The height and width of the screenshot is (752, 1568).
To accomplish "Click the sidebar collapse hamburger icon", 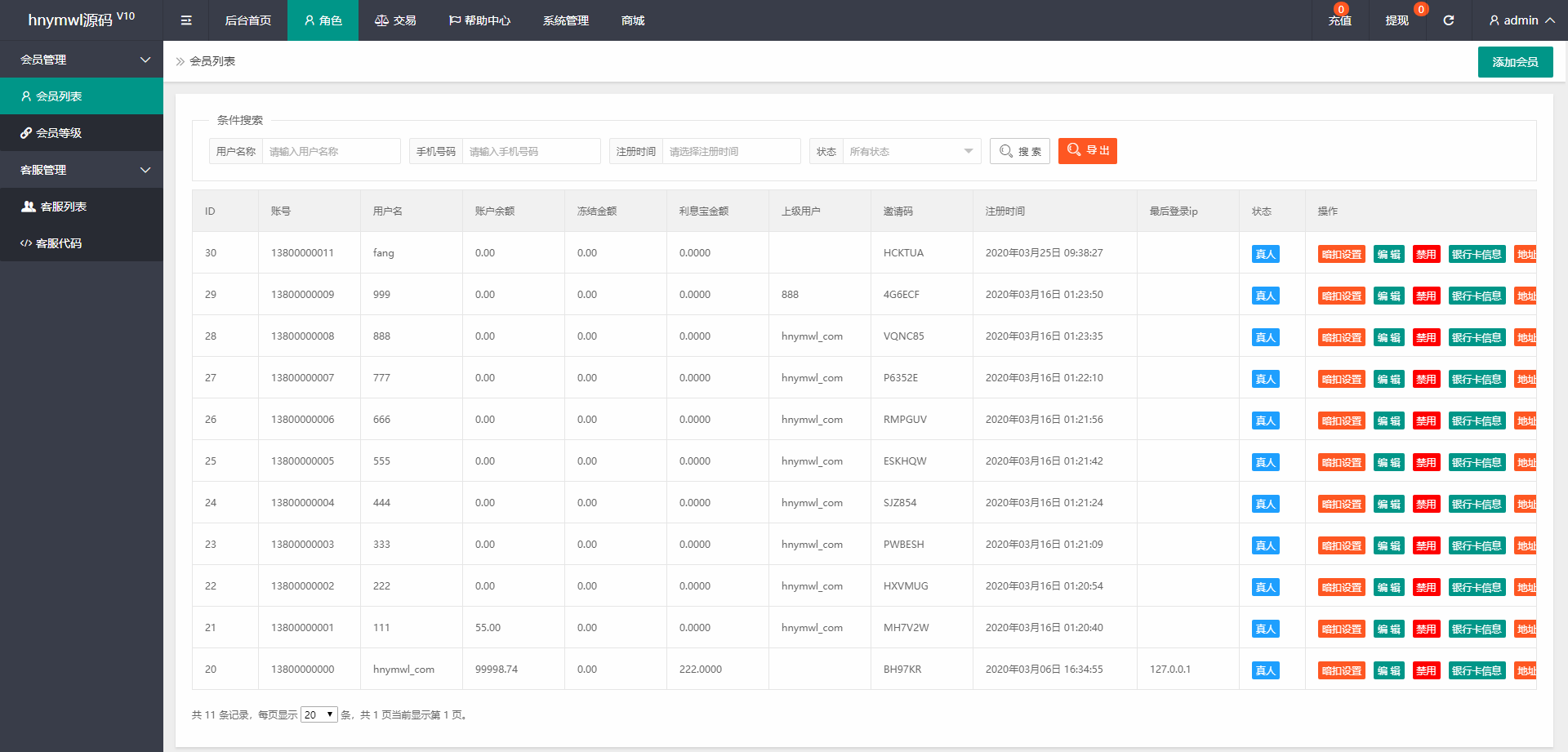I will (x=186, y=20).
